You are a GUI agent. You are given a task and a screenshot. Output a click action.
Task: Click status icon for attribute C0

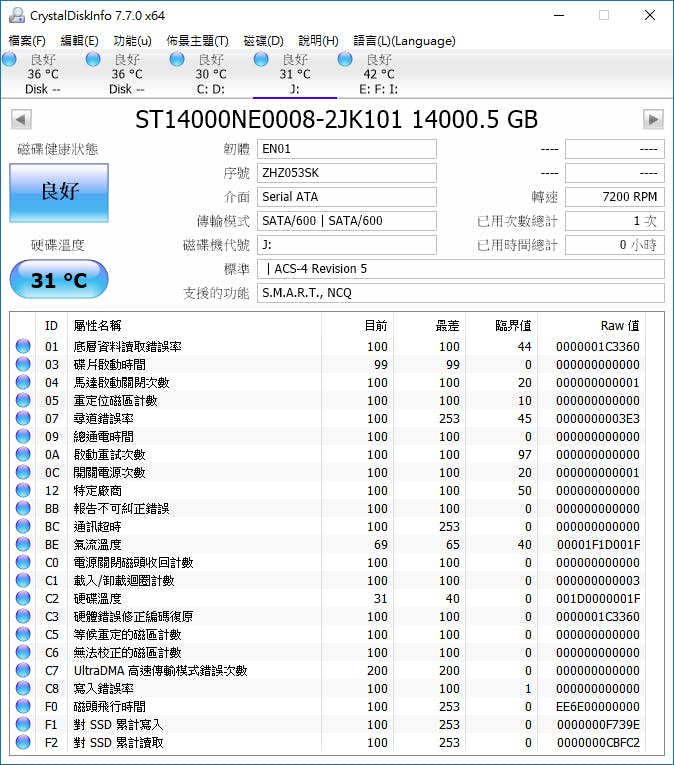[x=23, y=563]
